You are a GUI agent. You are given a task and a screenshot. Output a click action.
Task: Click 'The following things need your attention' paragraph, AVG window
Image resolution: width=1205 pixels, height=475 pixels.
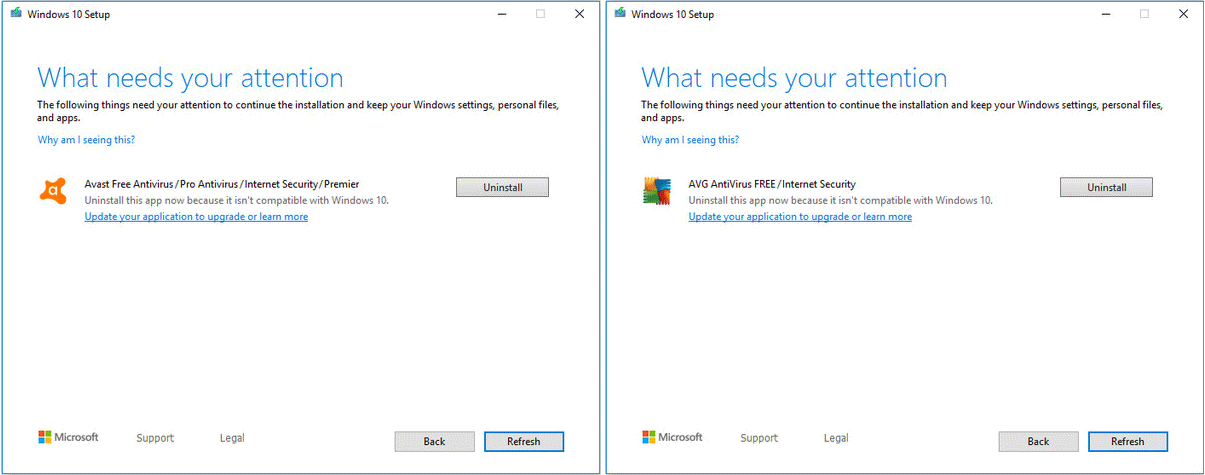pyautogui.click(x=902, y=110)
